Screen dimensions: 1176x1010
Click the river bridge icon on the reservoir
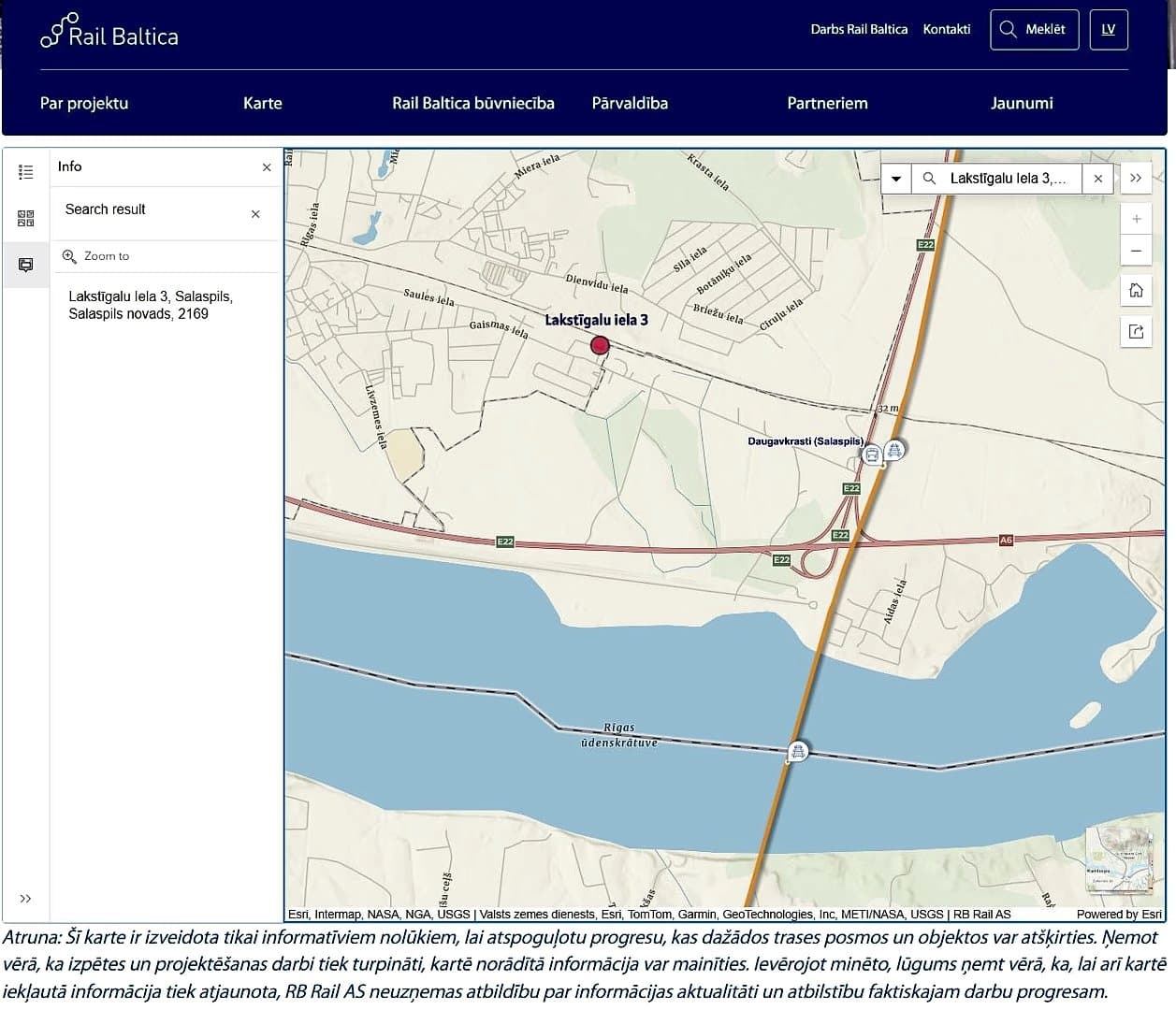(797, 751)
